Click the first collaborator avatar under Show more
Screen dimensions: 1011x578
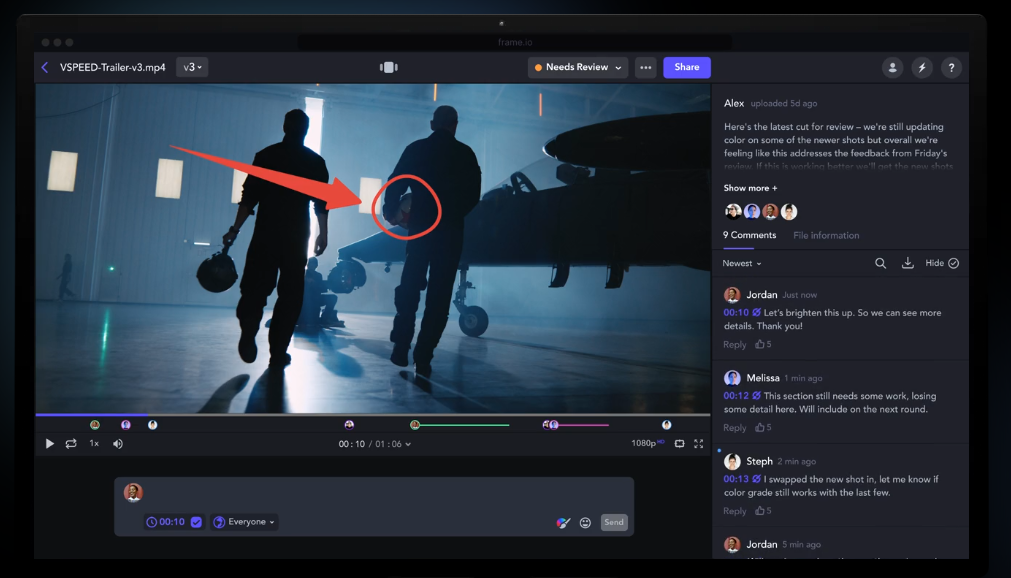click(733, 212)
